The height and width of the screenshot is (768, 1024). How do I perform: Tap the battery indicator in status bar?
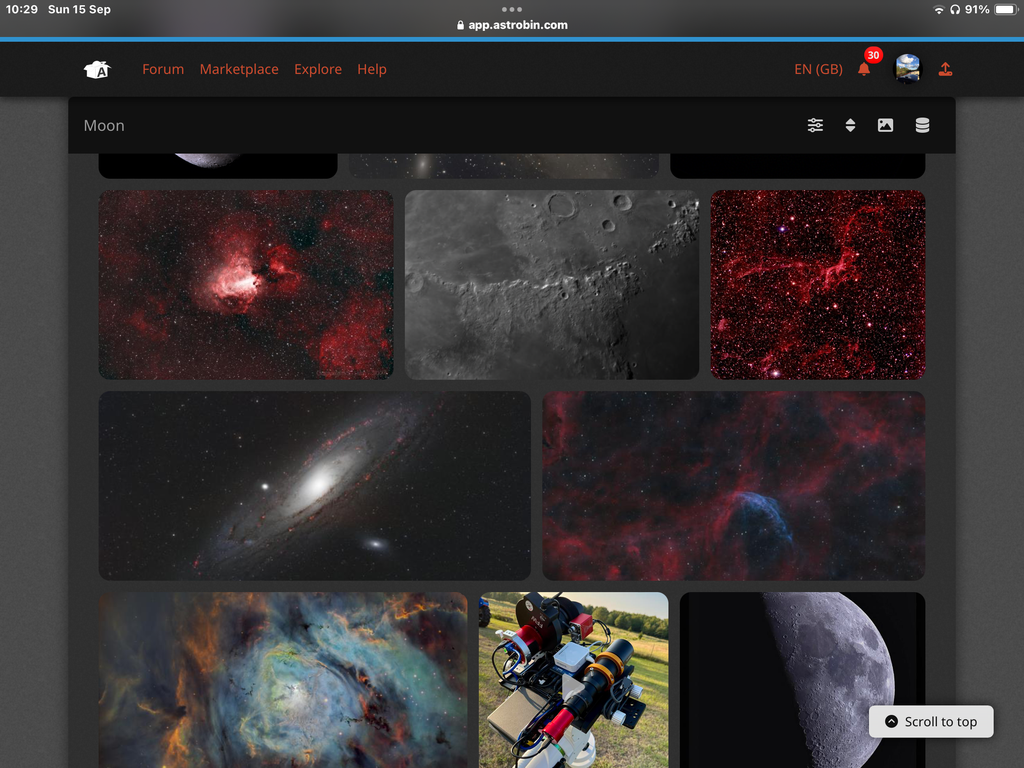pos(1006,9)
